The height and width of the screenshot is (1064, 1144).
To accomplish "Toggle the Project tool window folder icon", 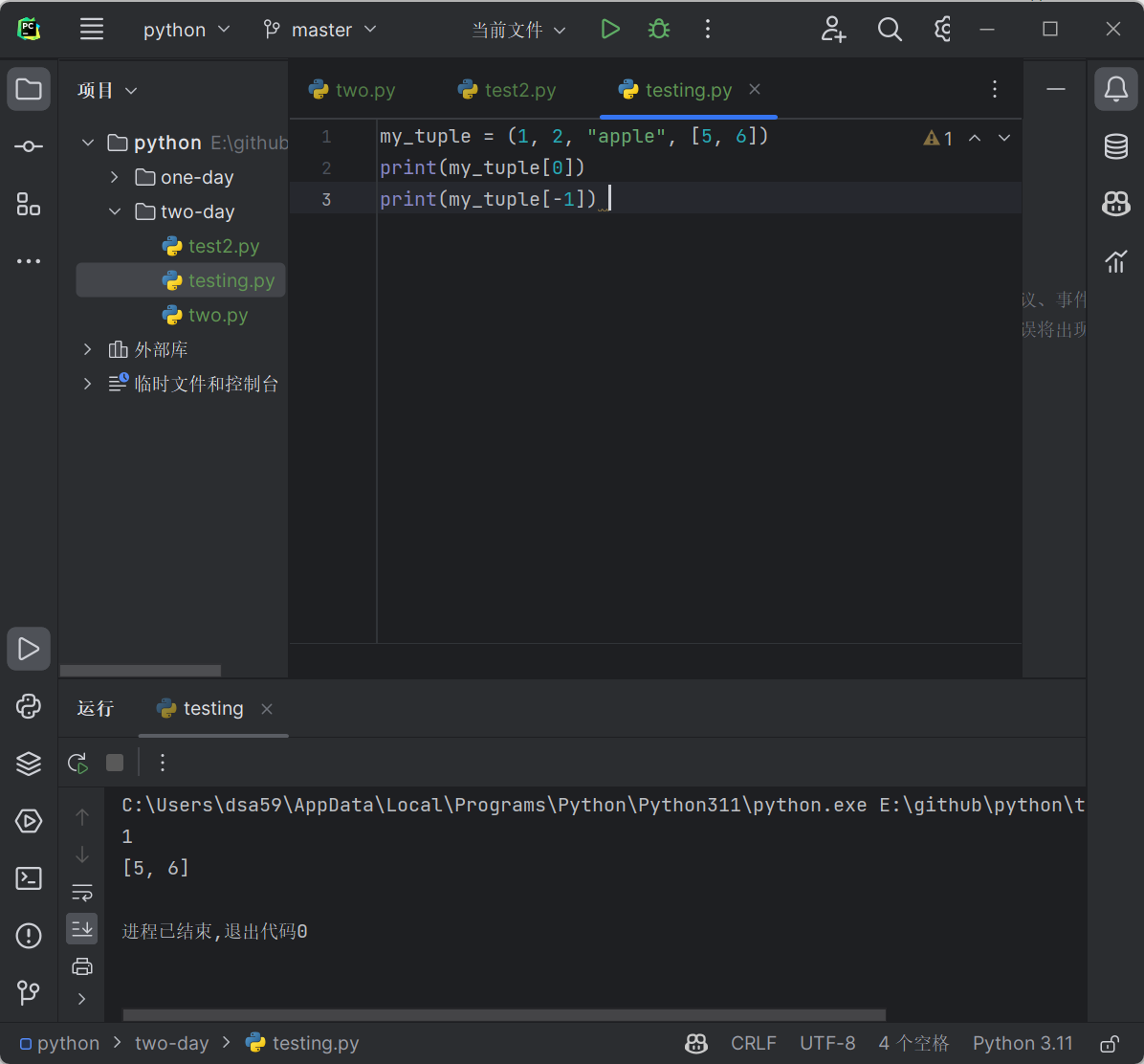I will click(29, 89).
